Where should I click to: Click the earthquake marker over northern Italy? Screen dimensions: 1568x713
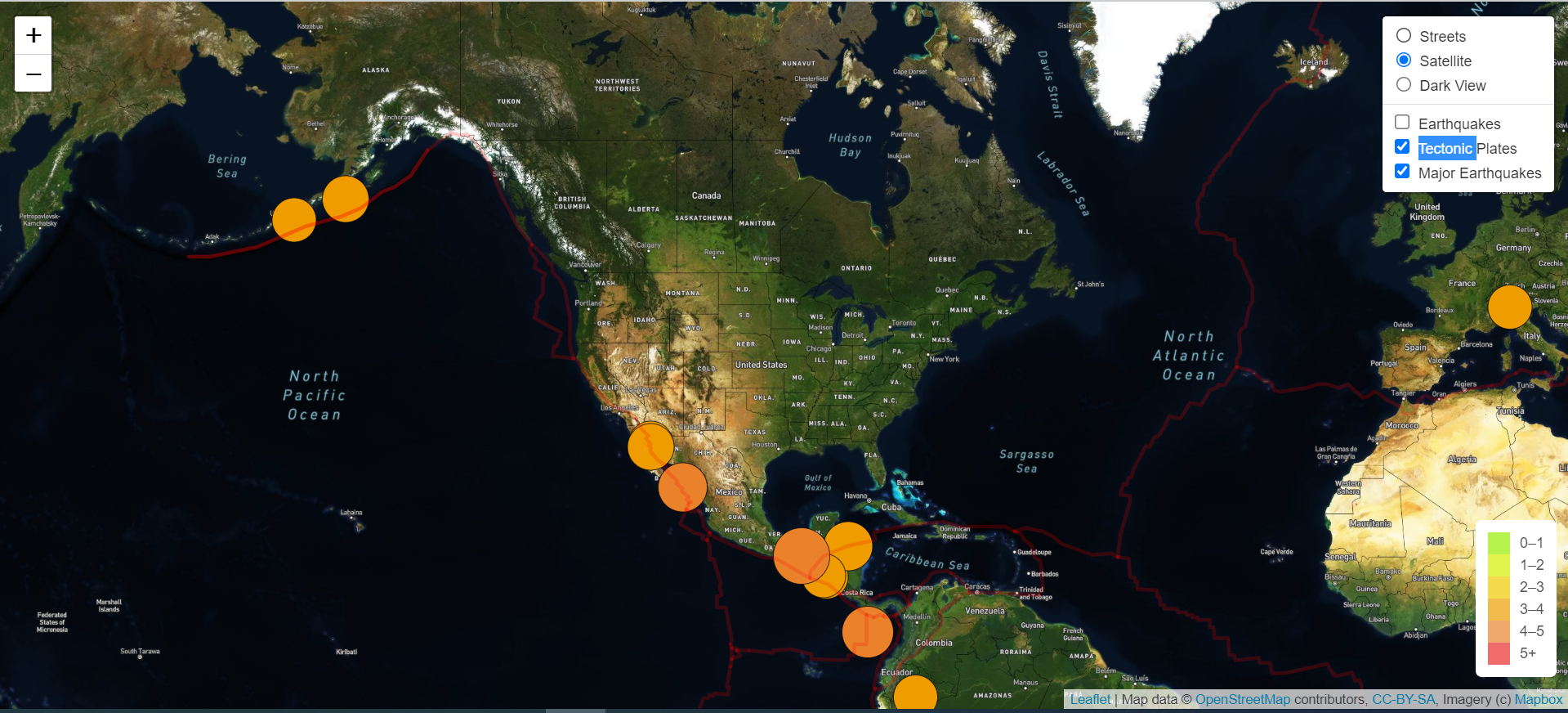click(x=1509, y=307)
